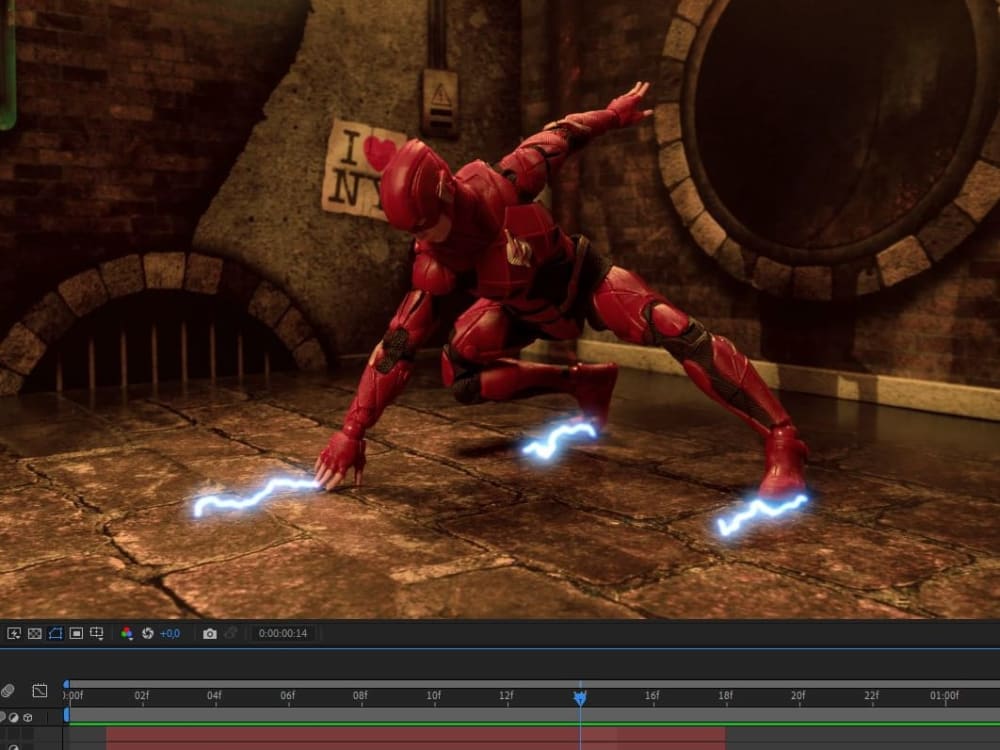Toggle the transparency grid
Screen dimensions: 1000x750
[35, 633]
